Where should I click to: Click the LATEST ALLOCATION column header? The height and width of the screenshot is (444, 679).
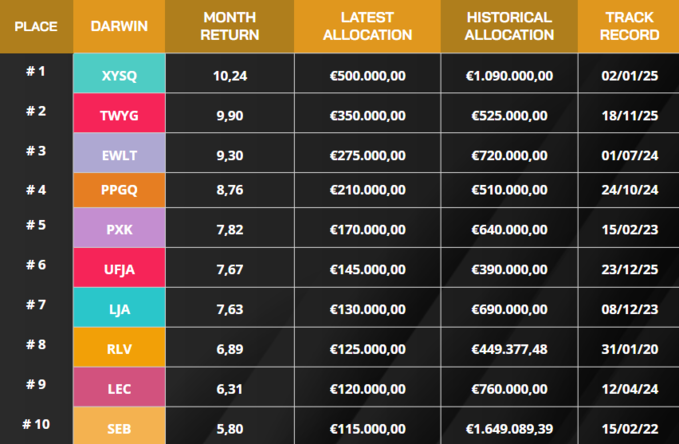coord(367,26)
